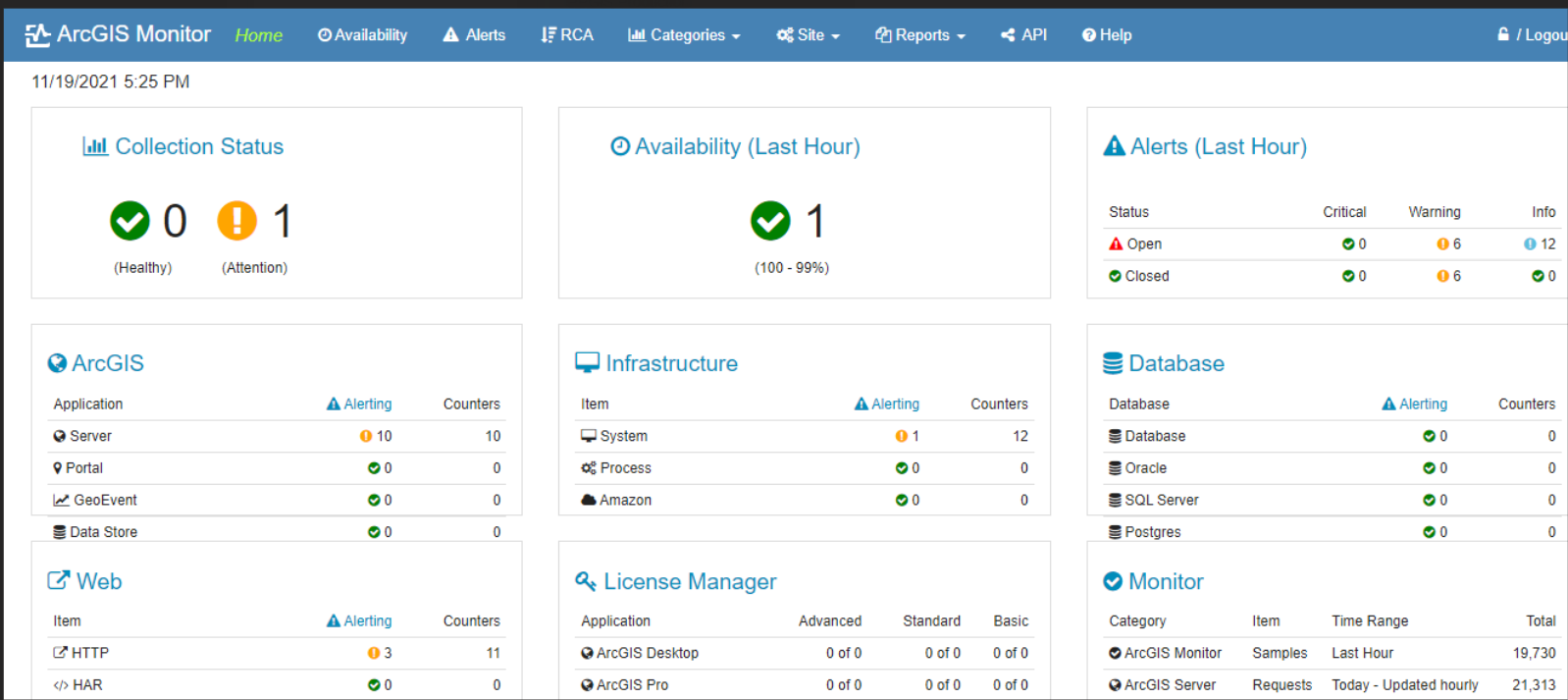Click the orange Attention exclamation icon

point(236,221)
